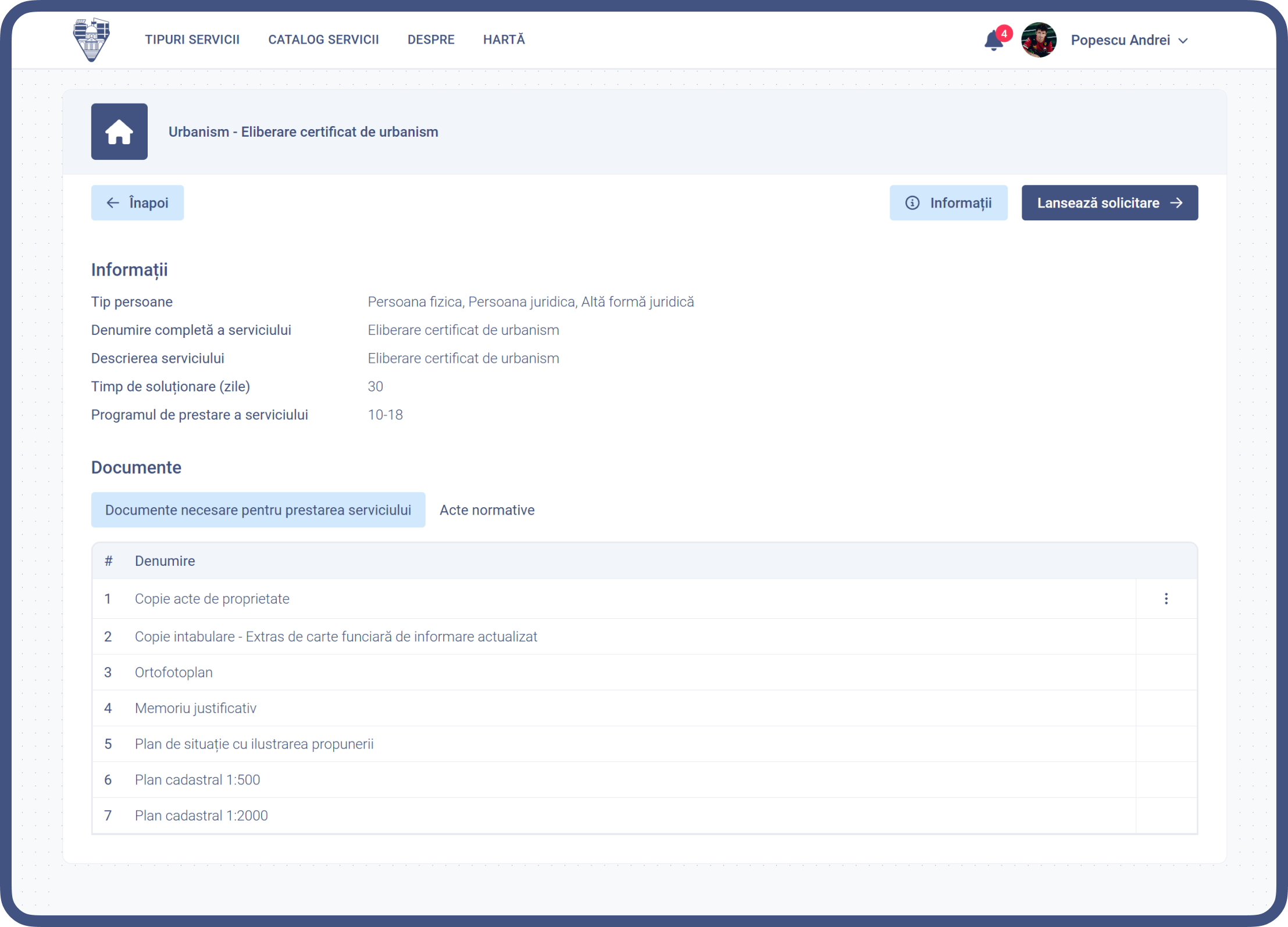
Task: Click the Tip persoane value text
Action: (531, 302)
